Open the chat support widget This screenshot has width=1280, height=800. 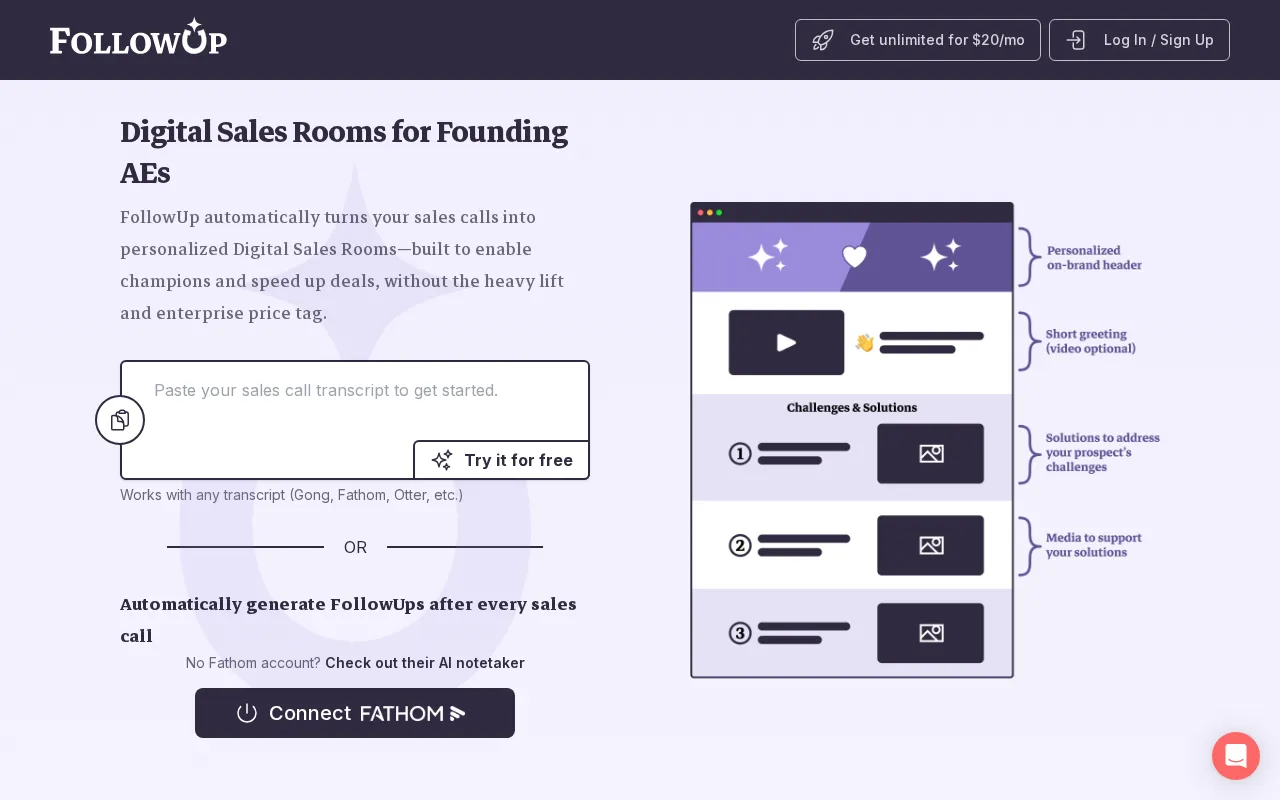1236,756
